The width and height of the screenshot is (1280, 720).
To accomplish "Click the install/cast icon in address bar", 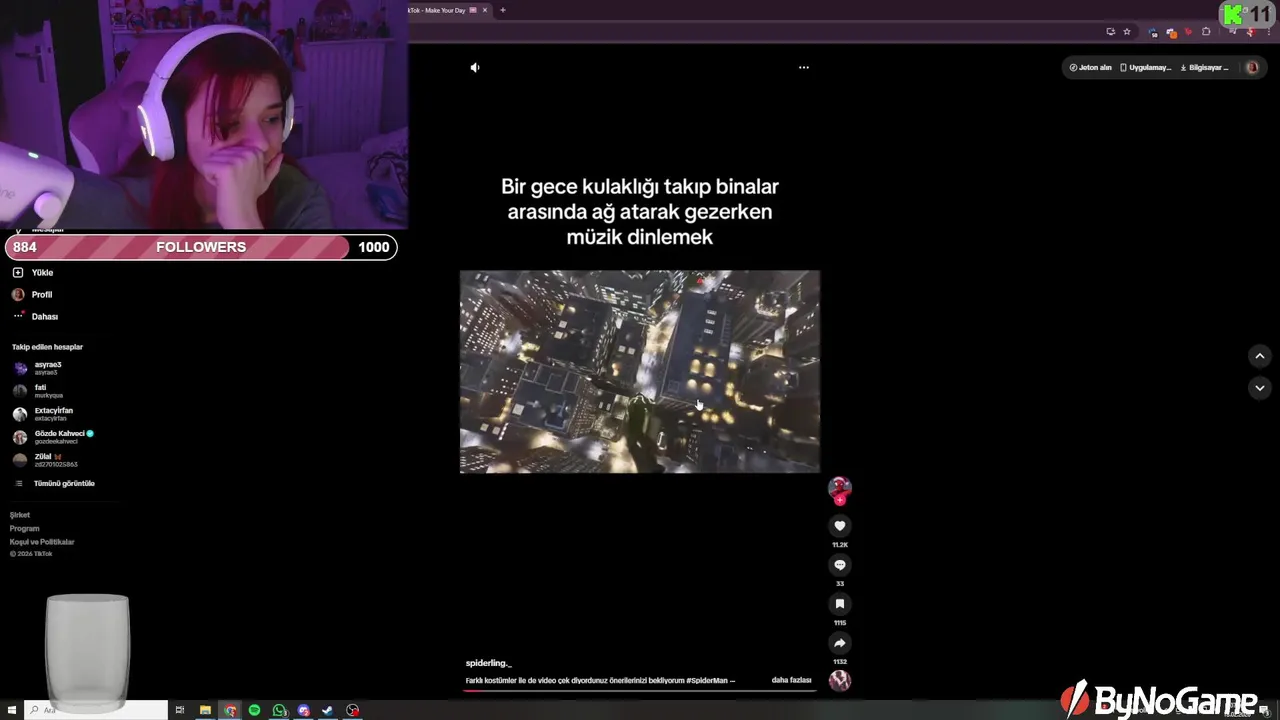I will (x=1110, y=32).
